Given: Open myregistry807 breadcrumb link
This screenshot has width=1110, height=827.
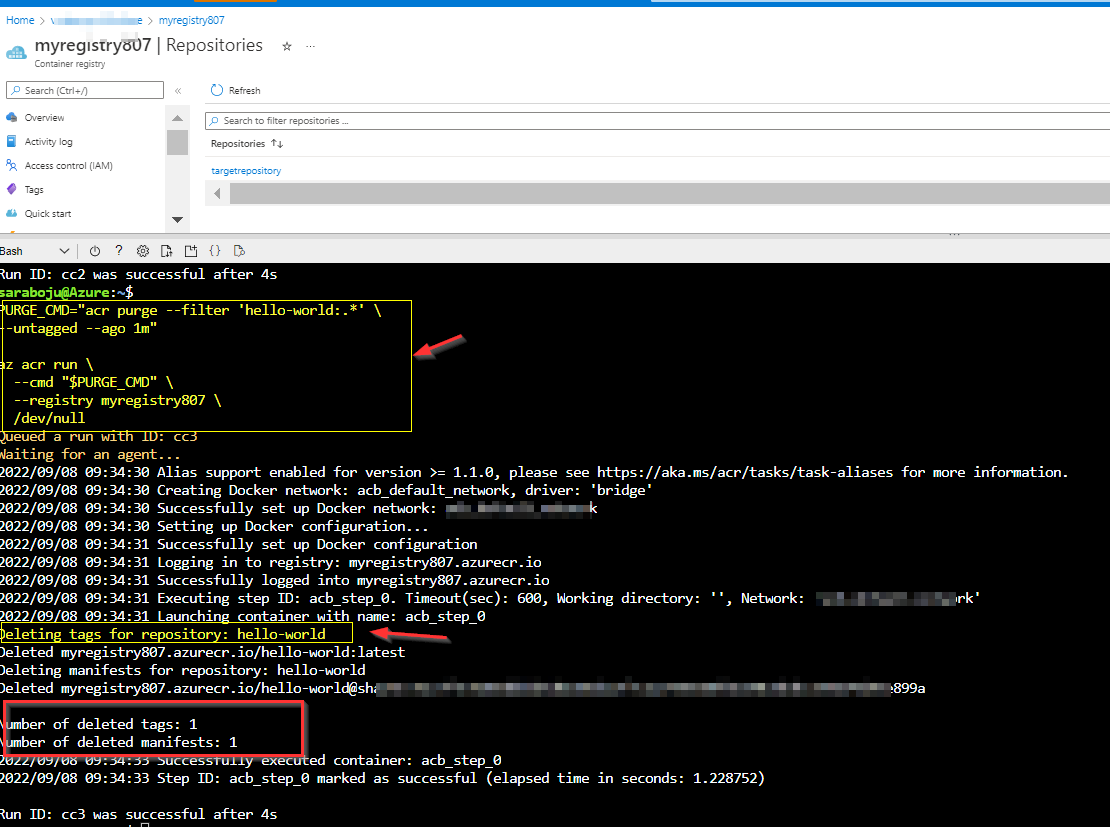Looking at the screenshot, I should 191,21.
